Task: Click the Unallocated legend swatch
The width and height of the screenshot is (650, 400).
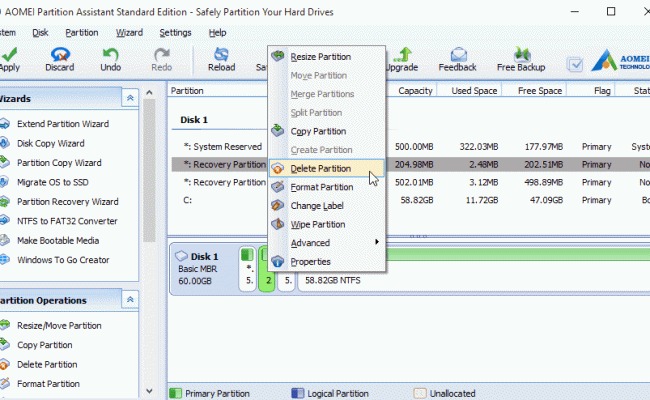Action: (x=420, y=393)
